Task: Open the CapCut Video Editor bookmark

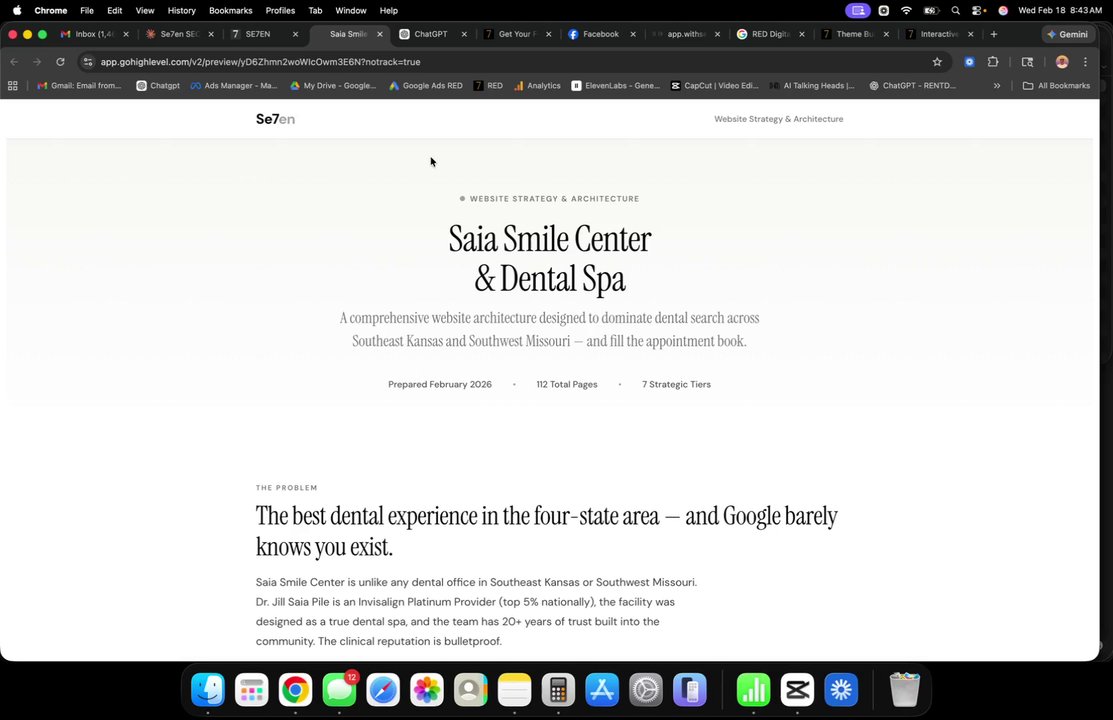Action: [x=715, y=86]
